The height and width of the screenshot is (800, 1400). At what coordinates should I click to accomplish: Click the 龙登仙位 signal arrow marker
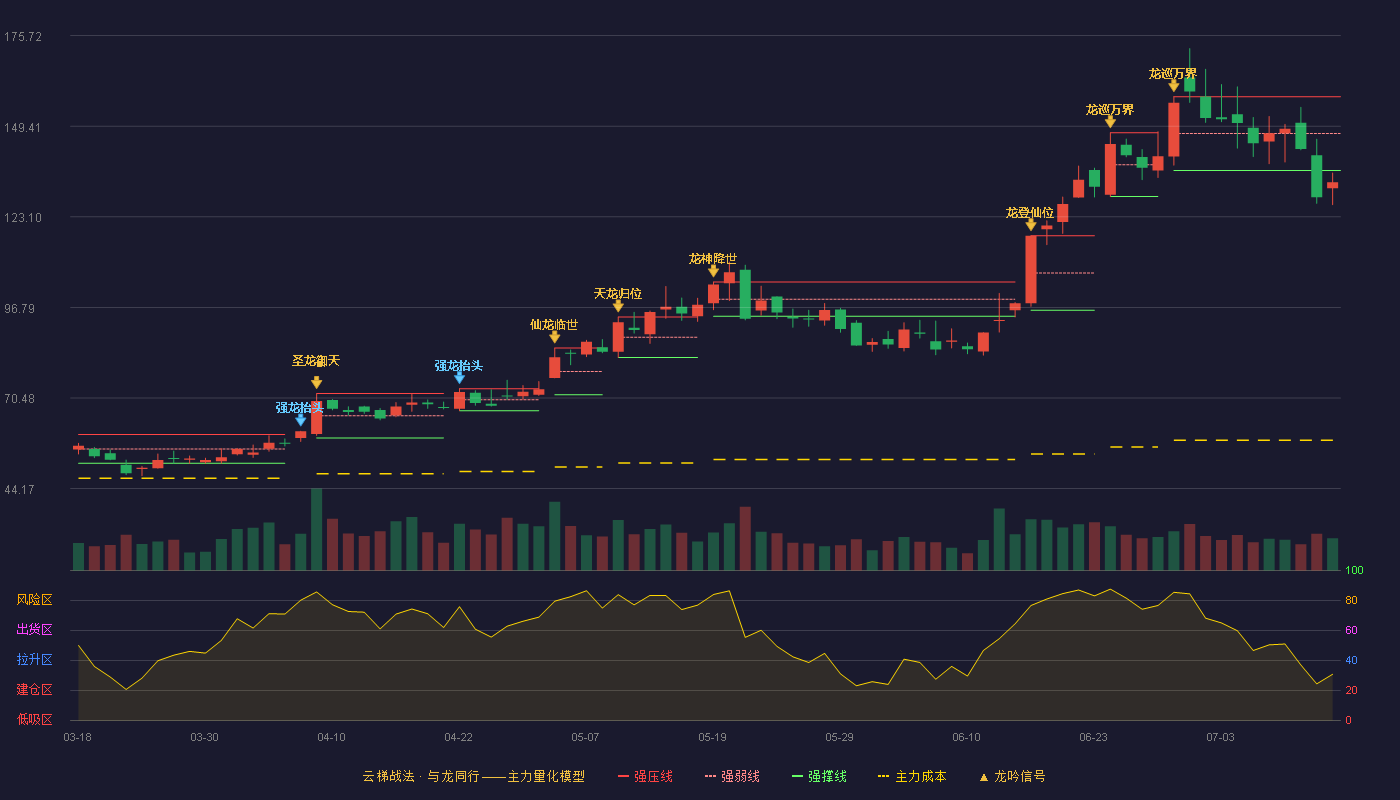(x=1030, y=225)
